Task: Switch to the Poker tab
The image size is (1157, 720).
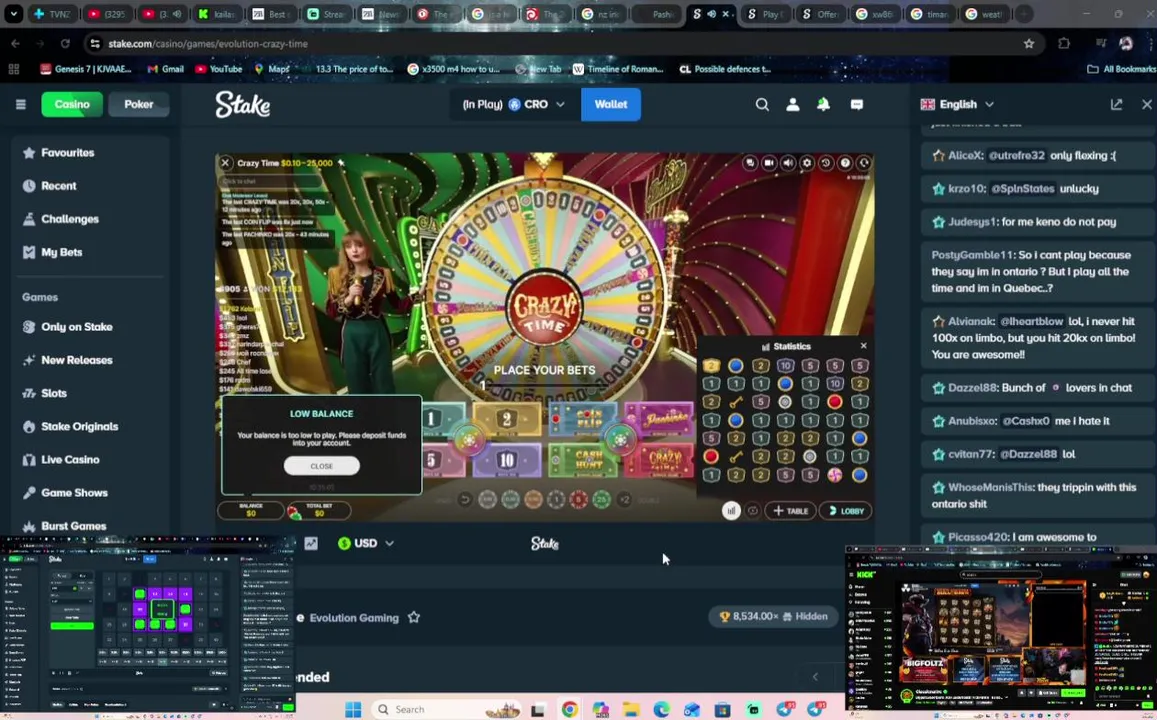Action: coord(139,105)
